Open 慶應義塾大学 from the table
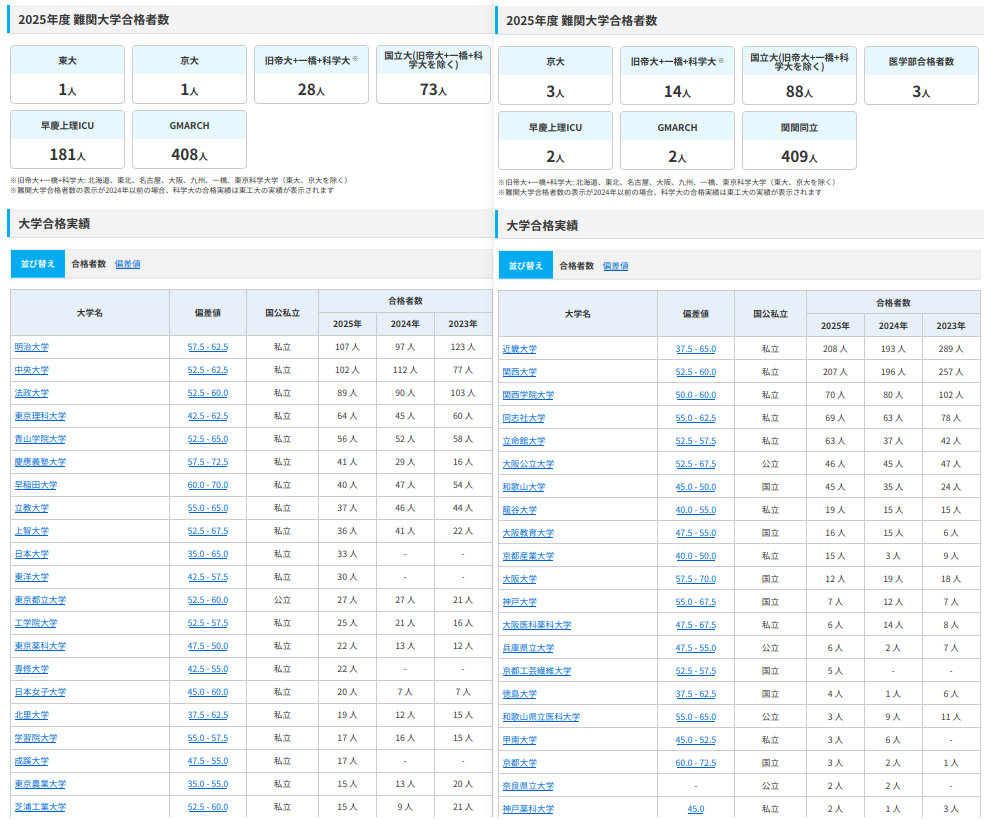Screen dimensions: 985x820 point(40,462)
